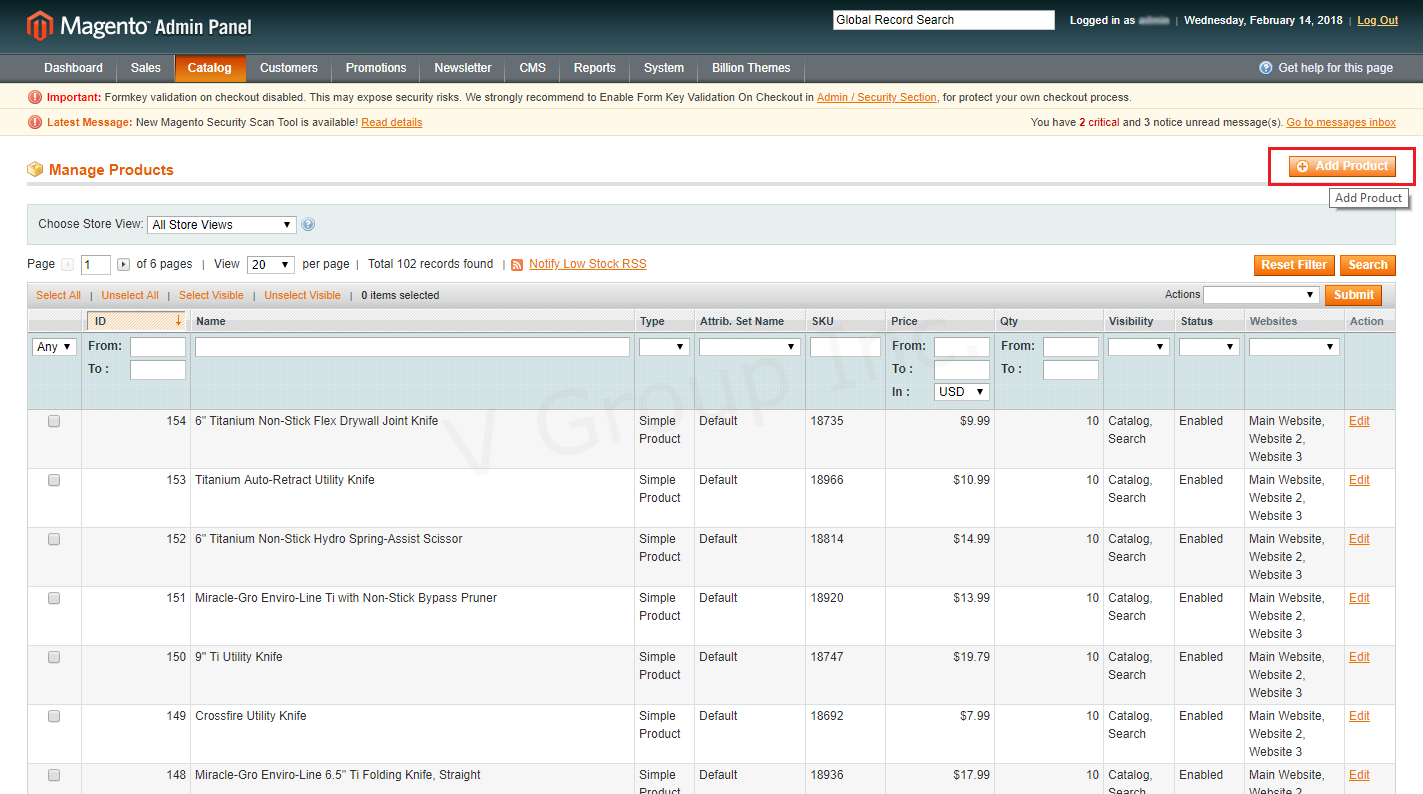This screenshot has height=794, width=1423.
Task: Click the Reset Filter button
Action: click(1293, 265)
